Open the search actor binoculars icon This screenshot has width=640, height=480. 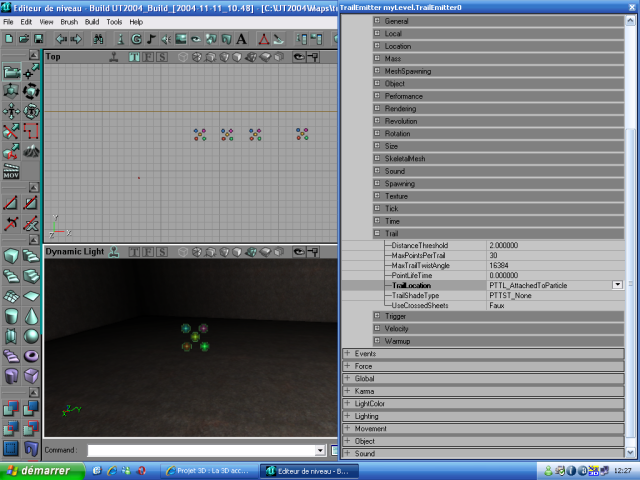[x=98, y=39]
